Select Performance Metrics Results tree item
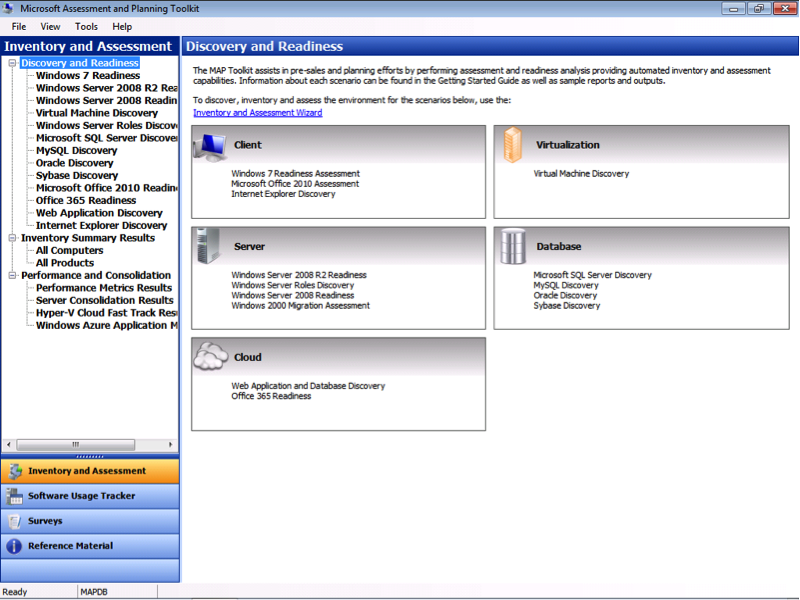Viewport: 800px width, 600px height. click(104, 288)
